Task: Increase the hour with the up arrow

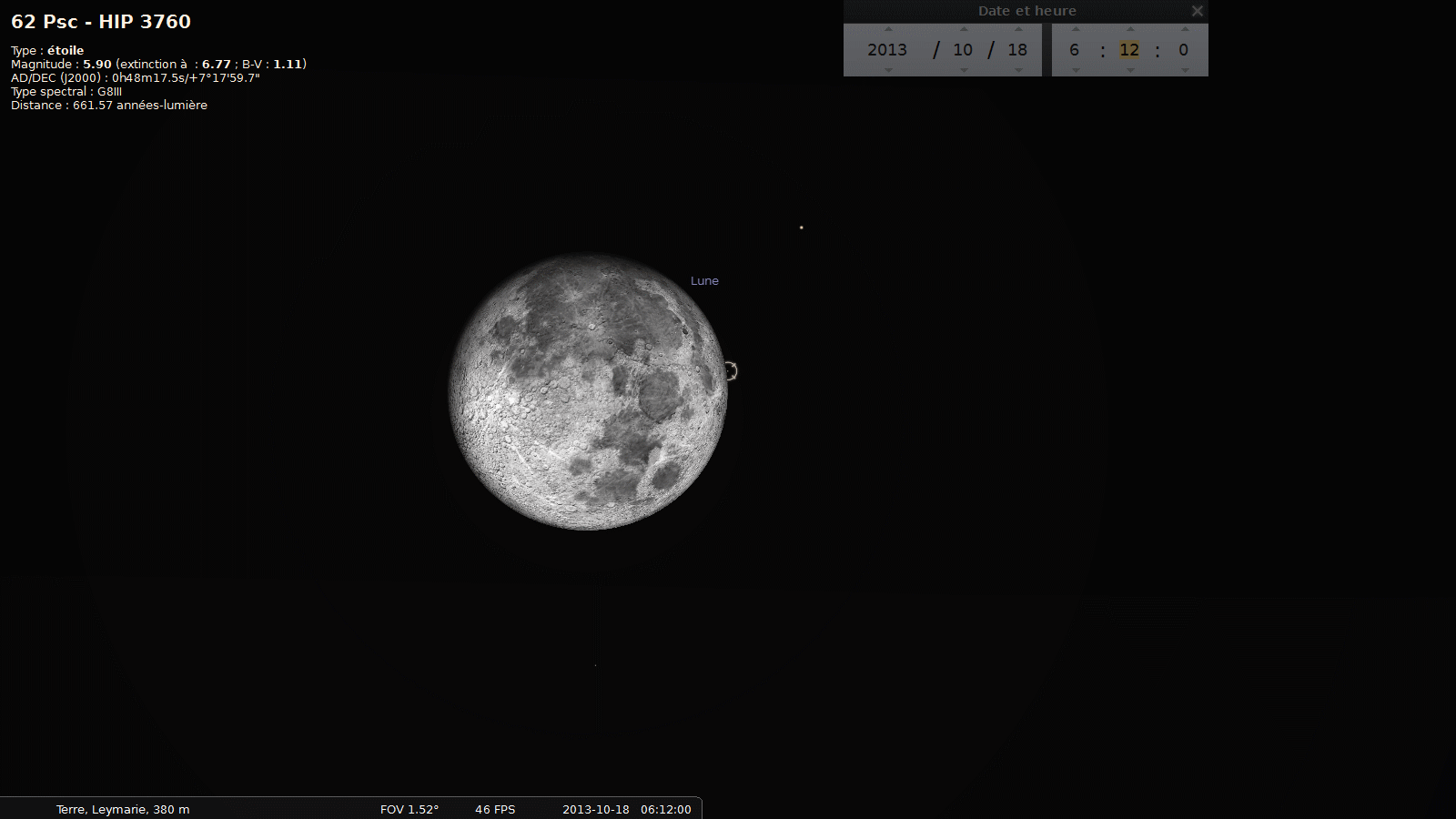Action: click(x=1075, y=29)
